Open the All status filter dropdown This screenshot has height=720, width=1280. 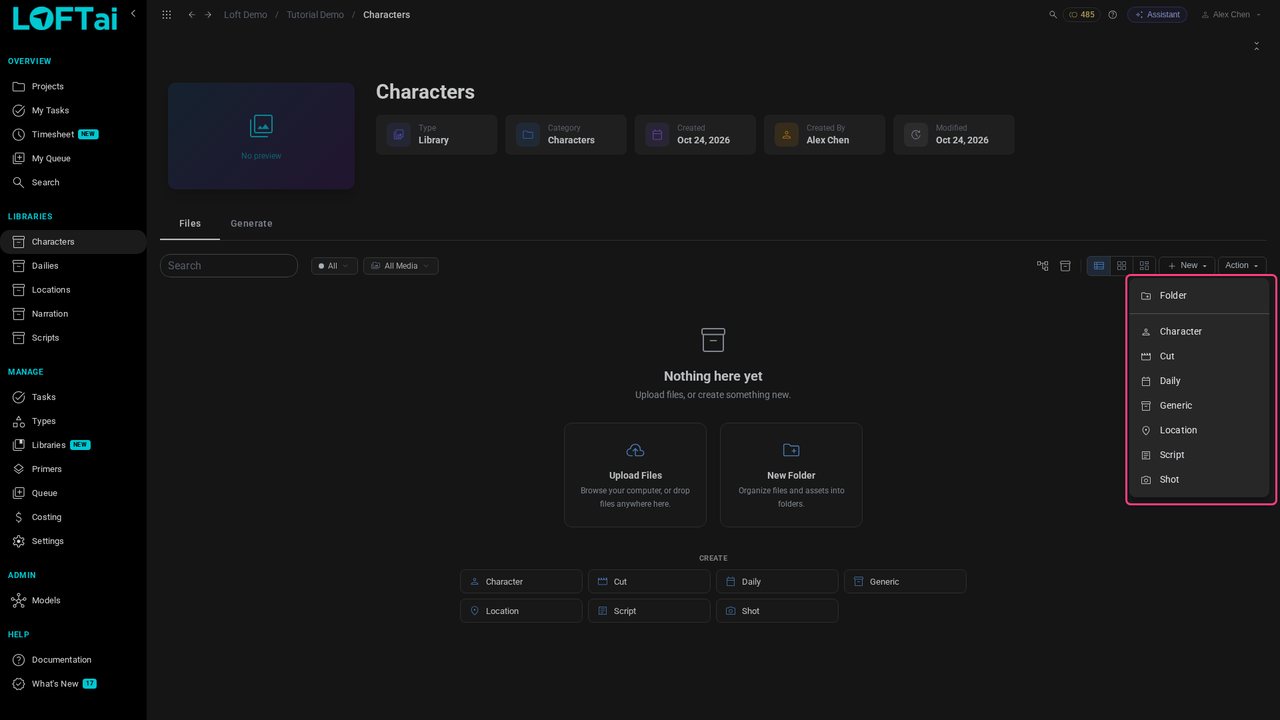click(x=334, y=266)
